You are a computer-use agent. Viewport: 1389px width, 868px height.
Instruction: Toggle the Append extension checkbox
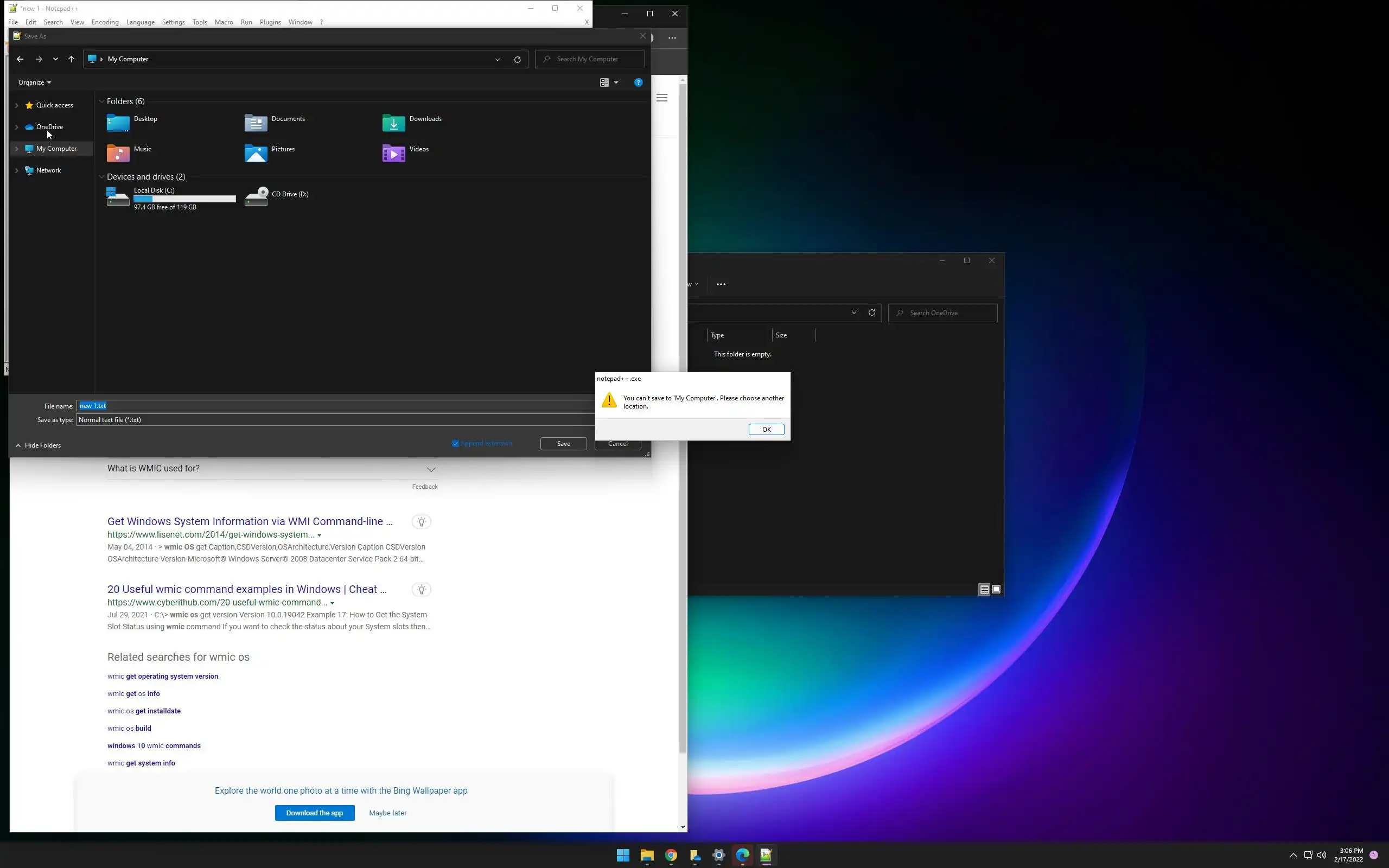[x=456, y=443]
